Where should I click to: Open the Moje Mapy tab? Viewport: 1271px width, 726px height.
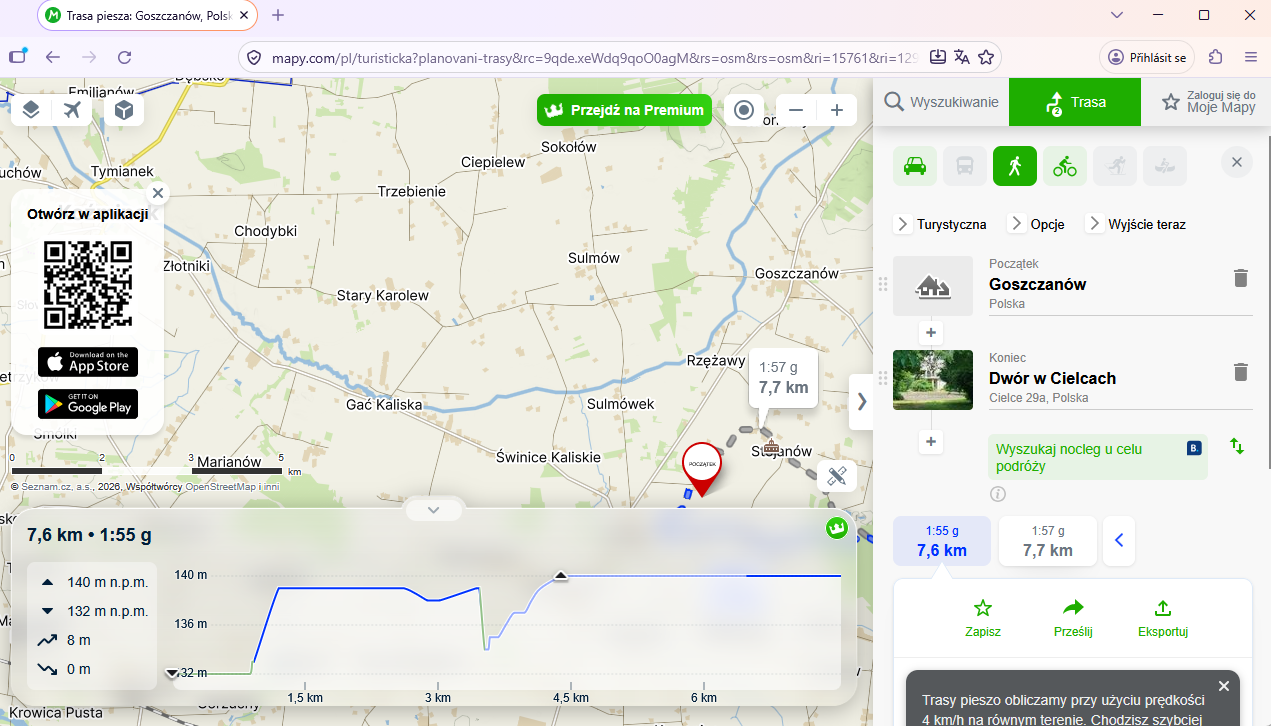(x=1207, y=102)
